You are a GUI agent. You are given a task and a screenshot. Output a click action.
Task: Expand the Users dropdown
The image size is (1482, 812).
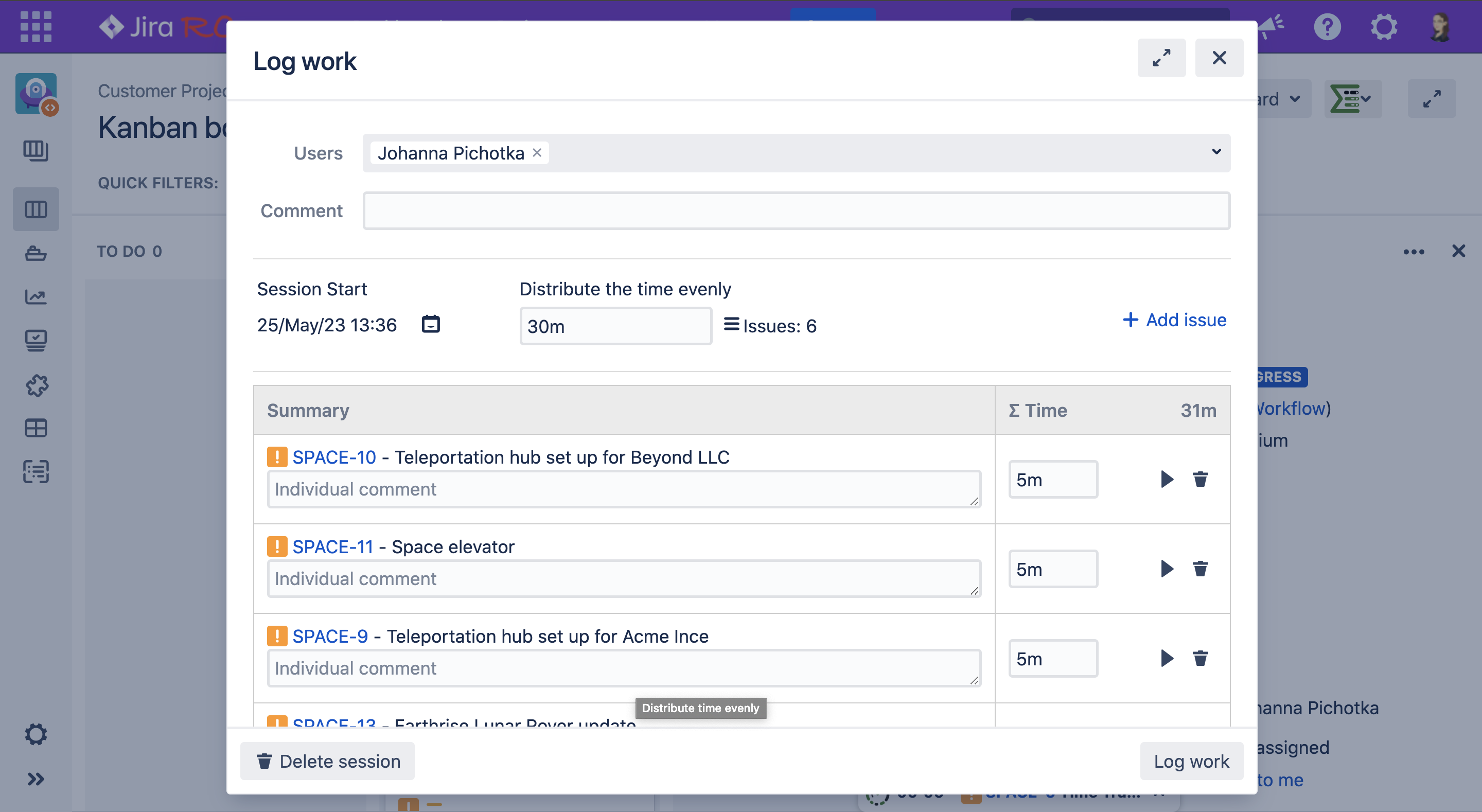pos(1216,152)
